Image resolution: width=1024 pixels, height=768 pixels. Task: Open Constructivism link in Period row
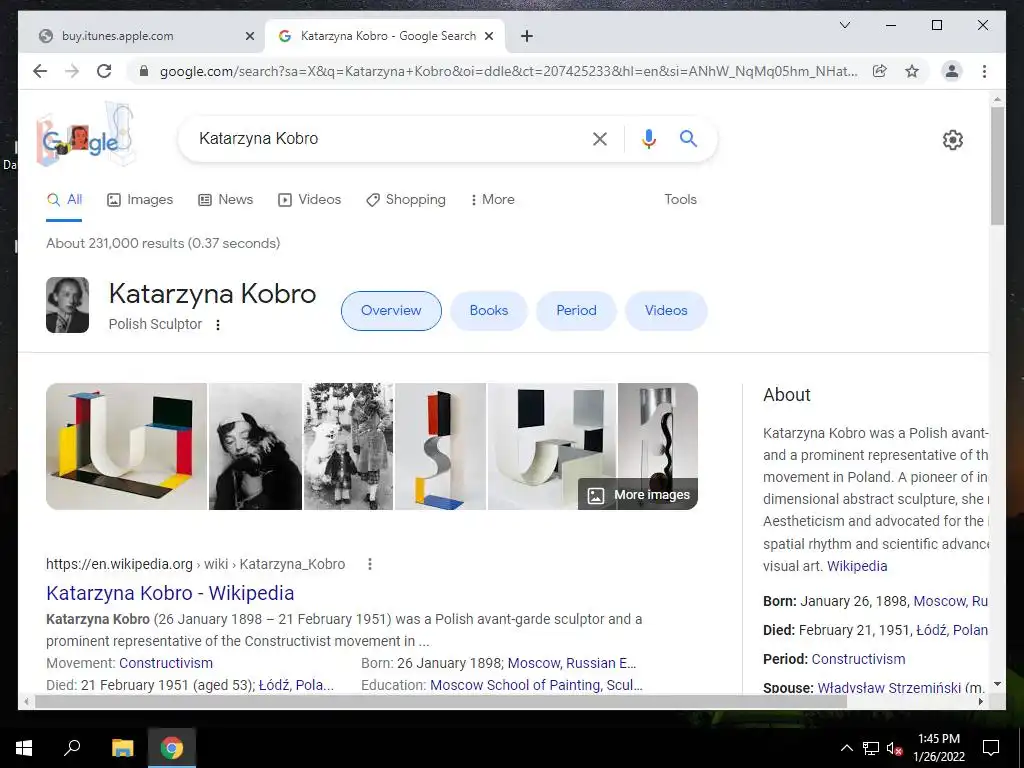tap(858, 659)
